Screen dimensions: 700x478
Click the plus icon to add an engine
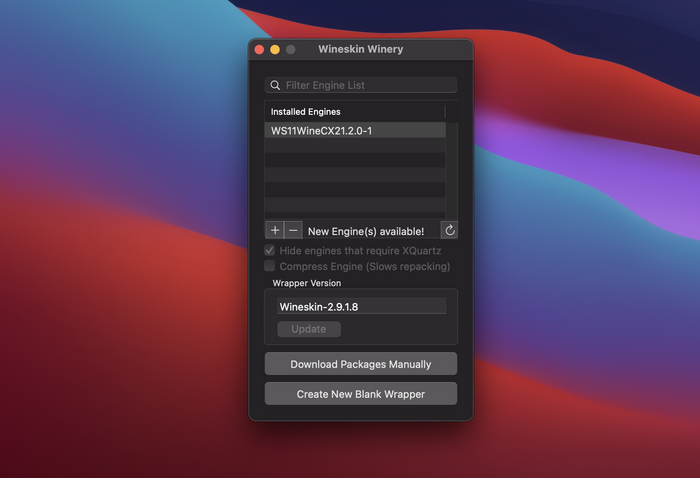click(275, 230)
